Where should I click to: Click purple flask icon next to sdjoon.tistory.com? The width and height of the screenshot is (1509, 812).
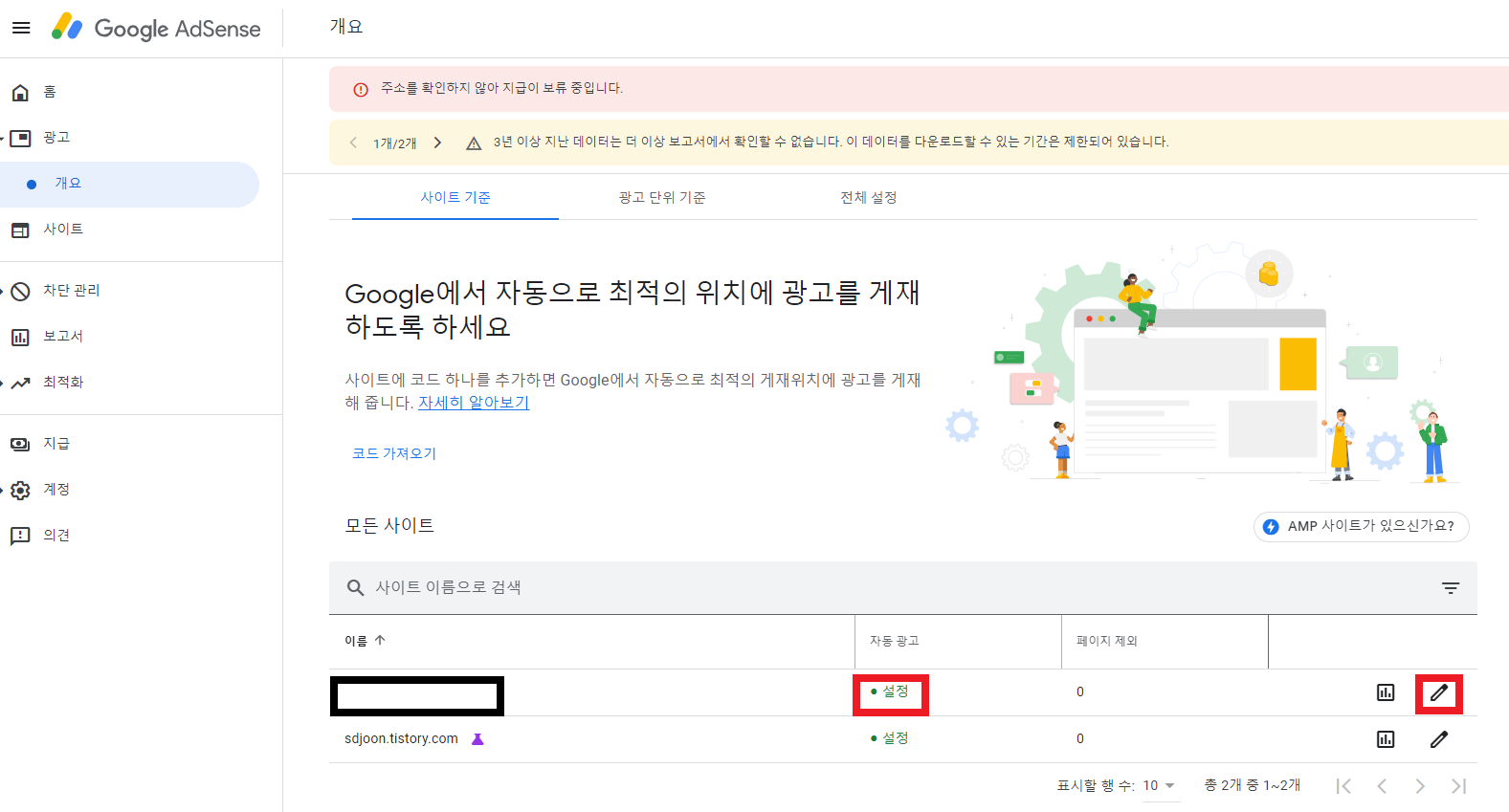tap(477, 739)
